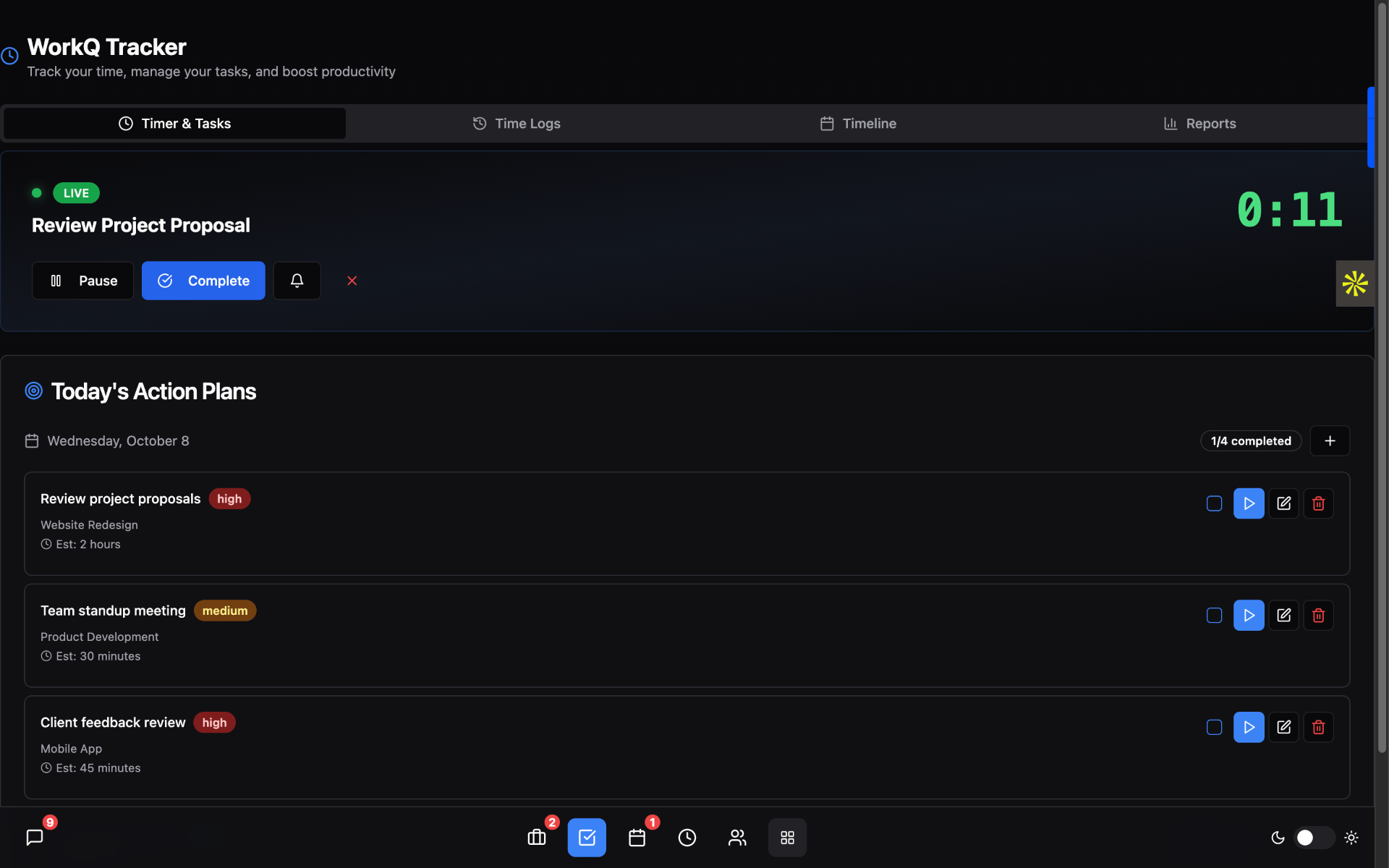1389x868 pixels.
Task: Click the Product Development project label
Action: (x=99, y=637)
